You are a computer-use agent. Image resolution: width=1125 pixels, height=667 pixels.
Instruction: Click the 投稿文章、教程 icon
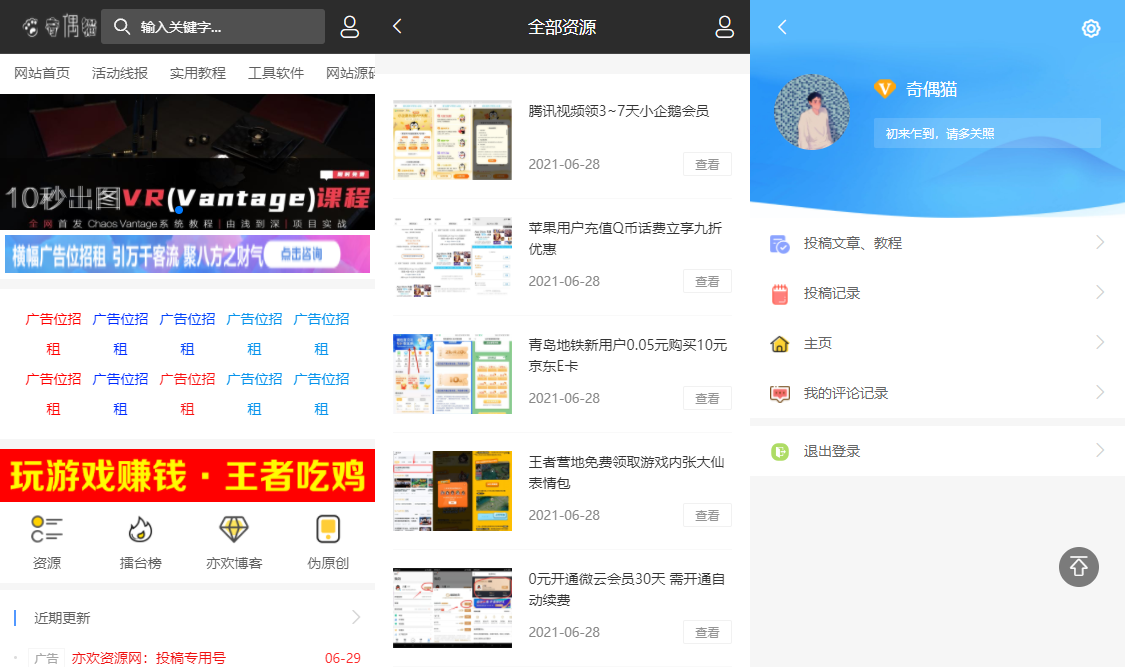[x=779, y=244]
